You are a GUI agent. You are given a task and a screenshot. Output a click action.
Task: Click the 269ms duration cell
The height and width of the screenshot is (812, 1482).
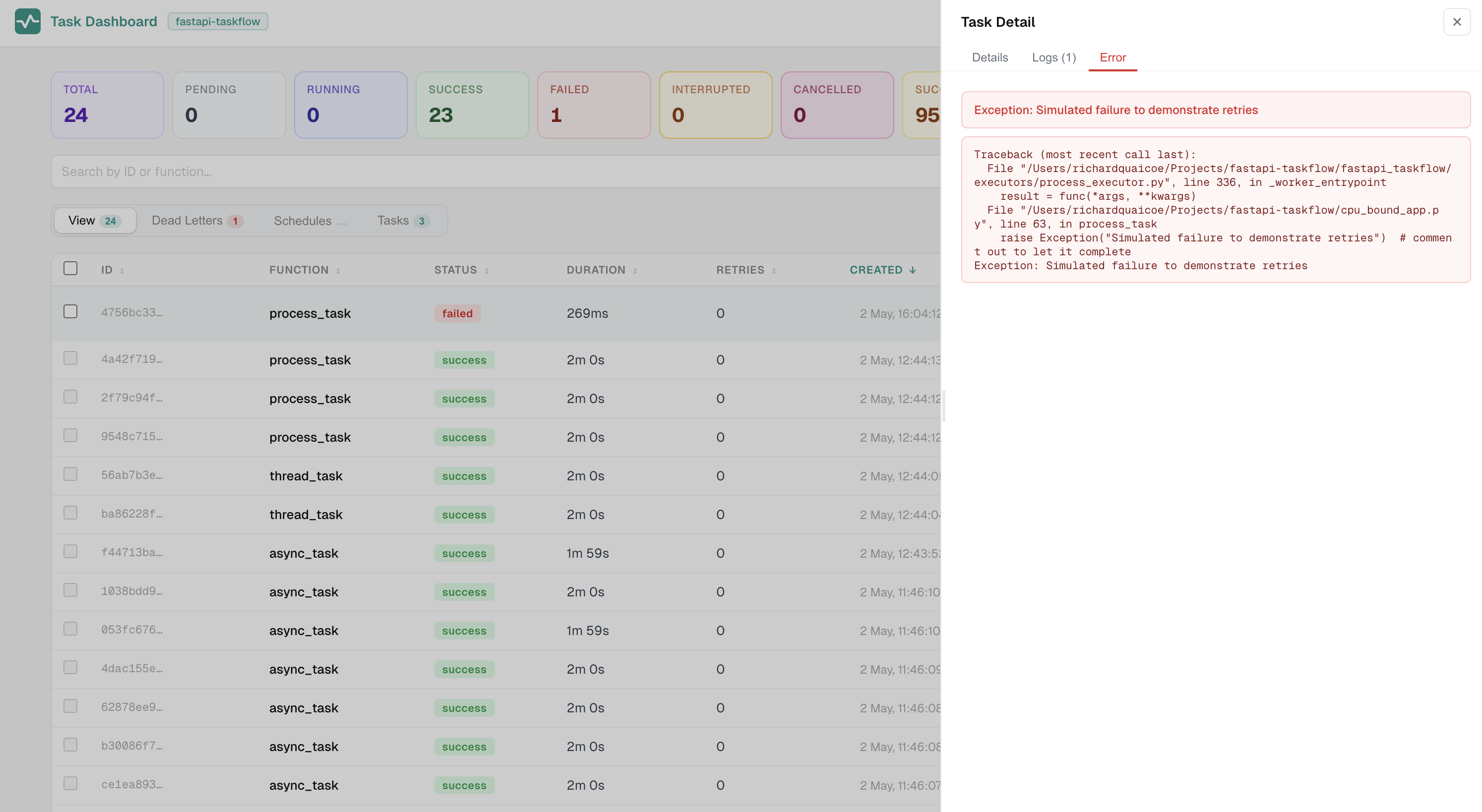[587, 313]
